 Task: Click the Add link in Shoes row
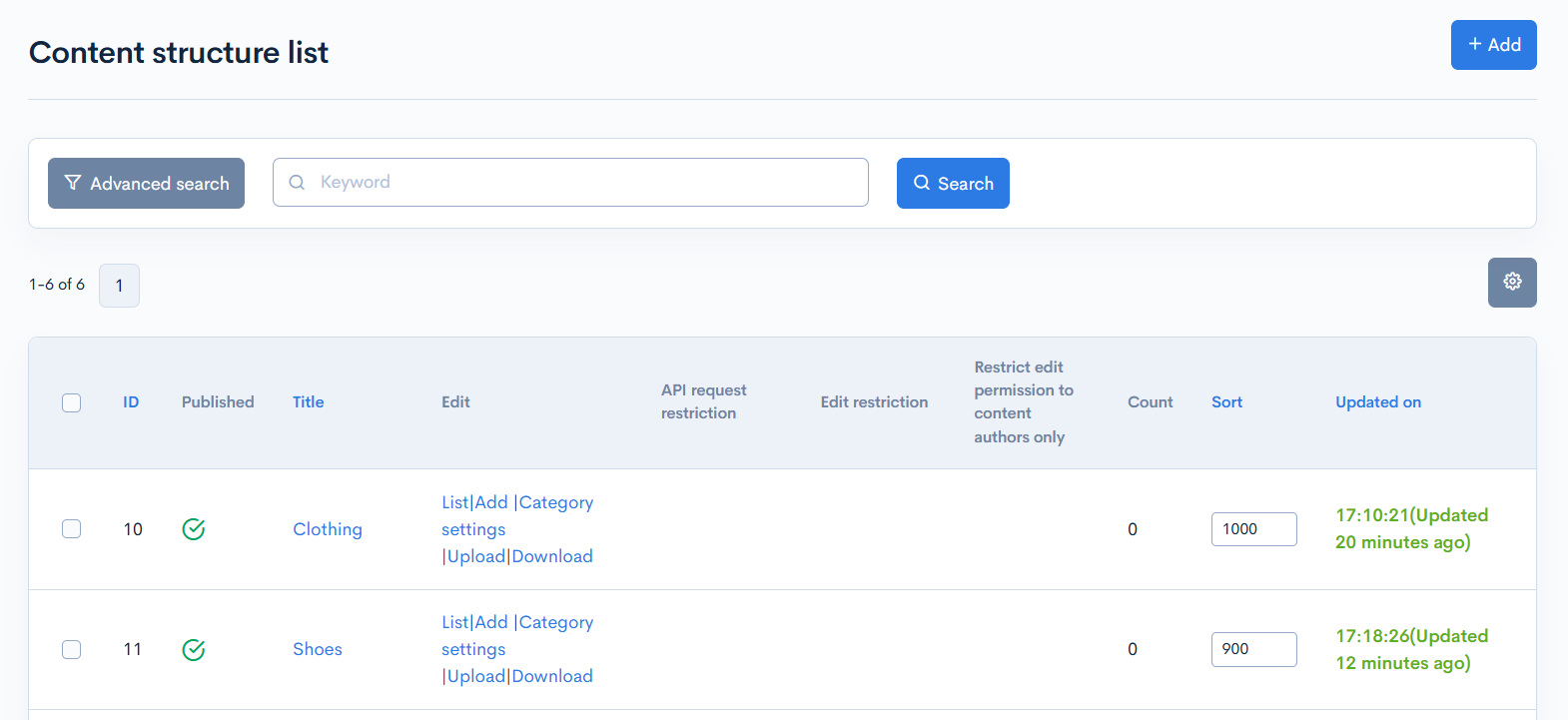[491, 622]
